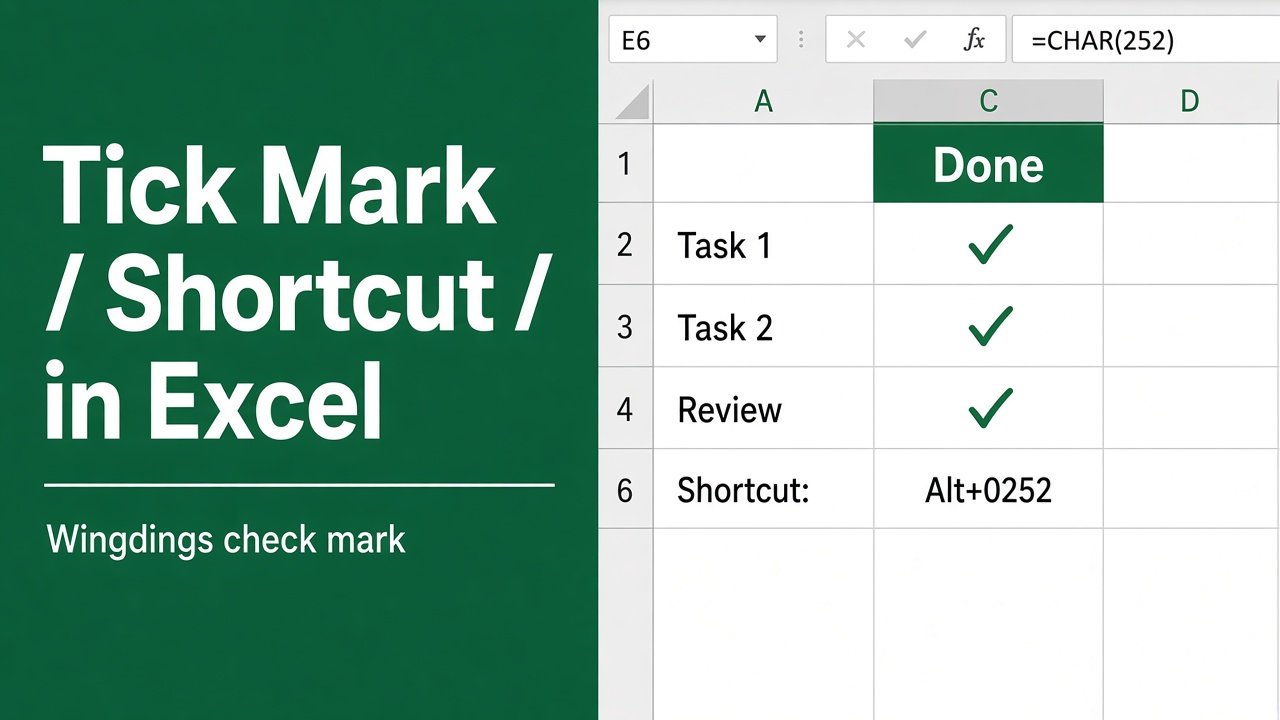This screenshot has height=720, width=1280.
Task: Click the Shortcut: cell
Action: click(x=763, y=490)
